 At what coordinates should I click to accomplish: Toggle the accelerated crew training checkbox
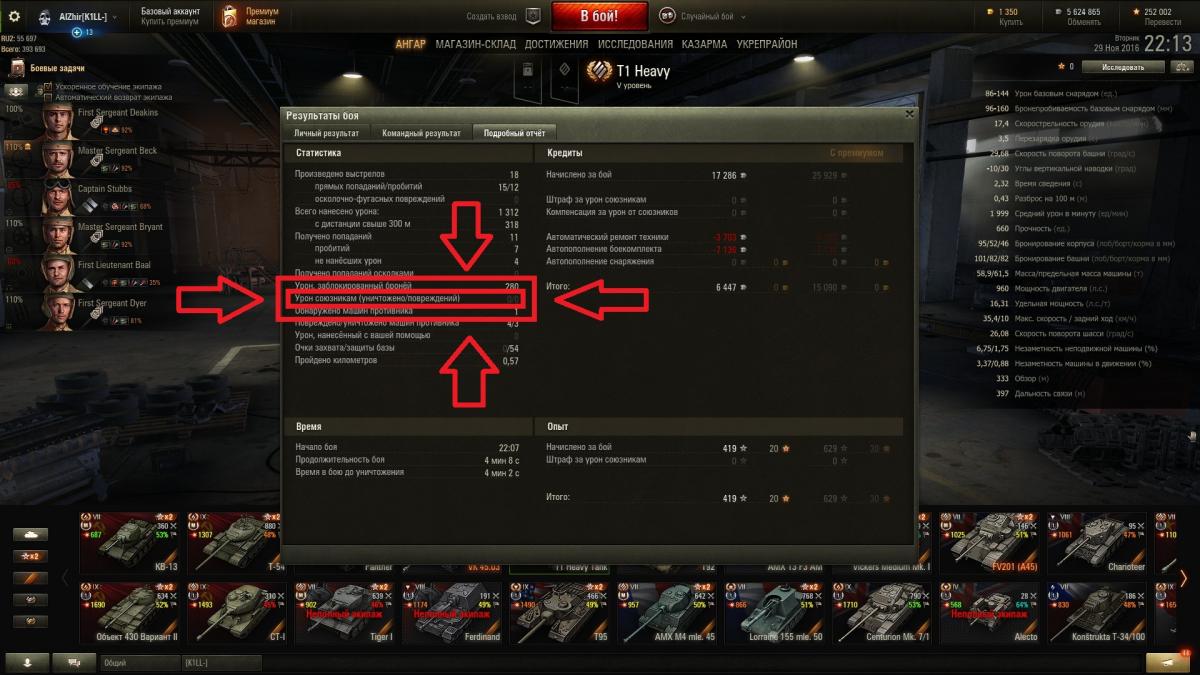click(x=48, y=87)
